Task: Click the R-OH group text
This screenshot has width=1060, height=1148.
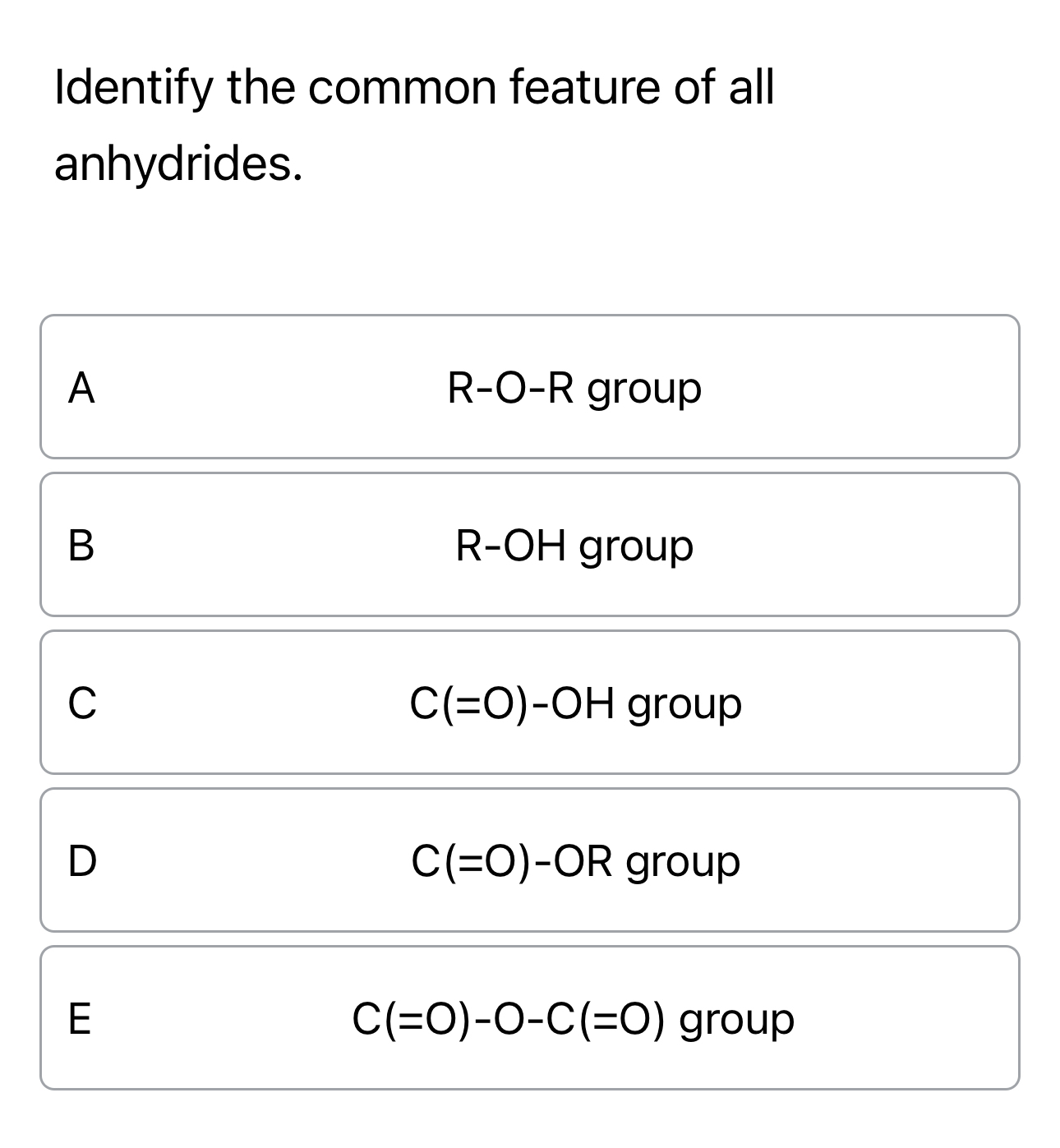Action: tap(574, 544)
